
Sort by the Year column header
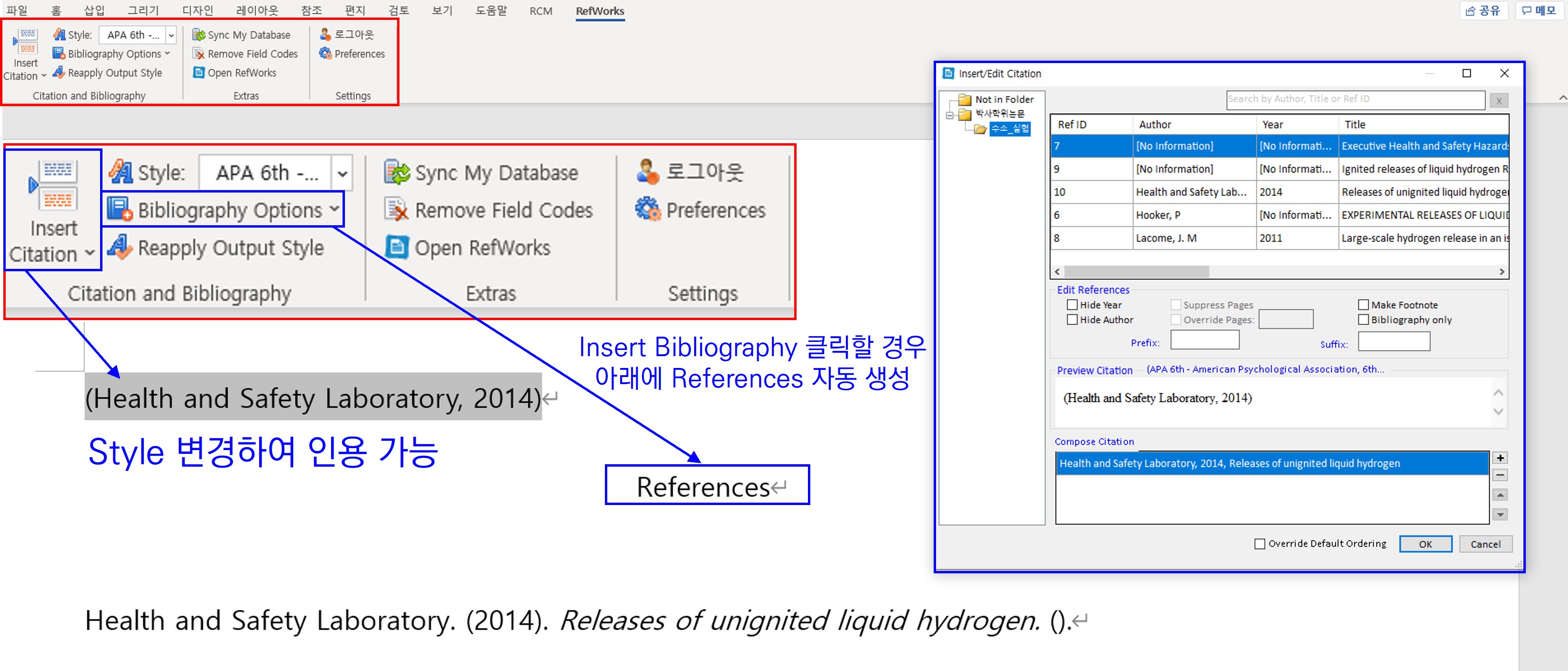[1297, 124]
